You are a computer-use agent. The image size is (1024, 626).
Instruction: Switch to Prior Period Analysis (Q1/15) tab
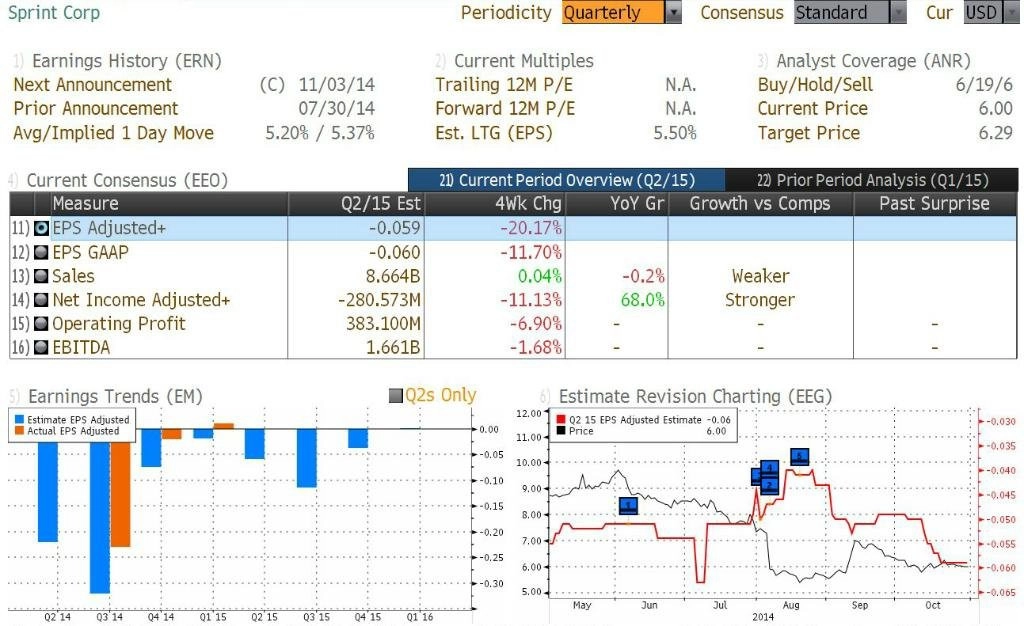[x=872, y=180]
